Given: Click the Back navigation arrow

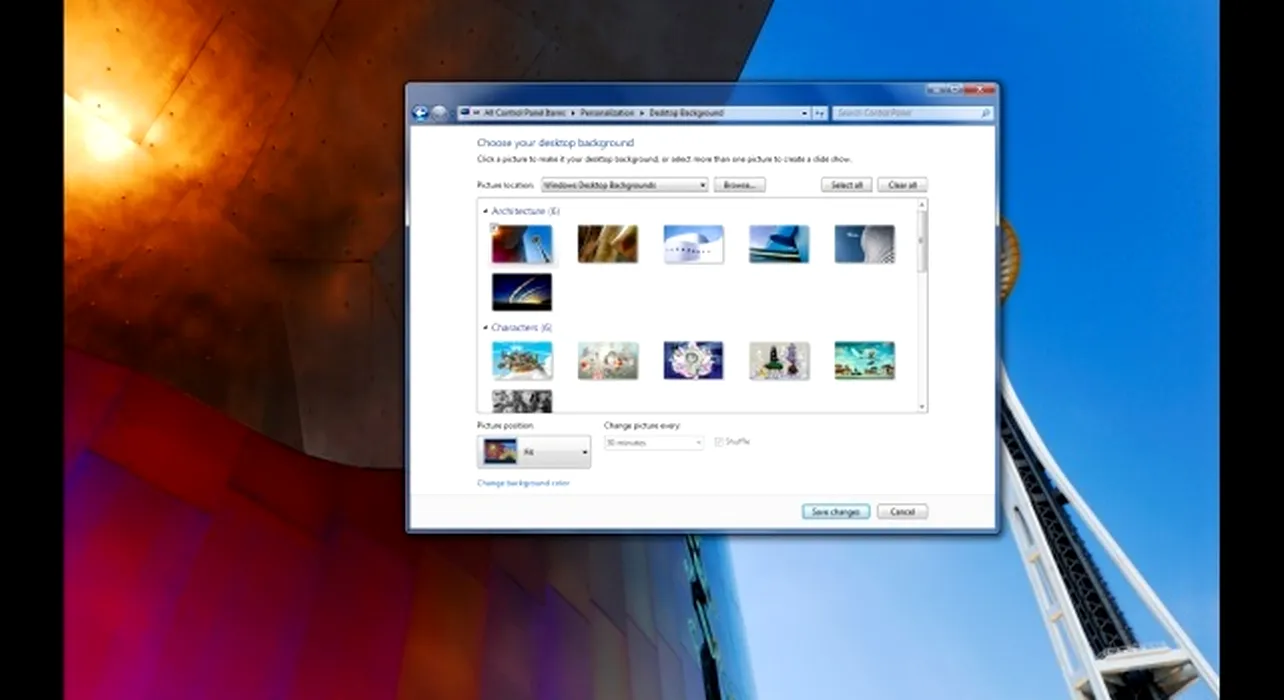Looking at the screenshot, I should click(420, 113).
